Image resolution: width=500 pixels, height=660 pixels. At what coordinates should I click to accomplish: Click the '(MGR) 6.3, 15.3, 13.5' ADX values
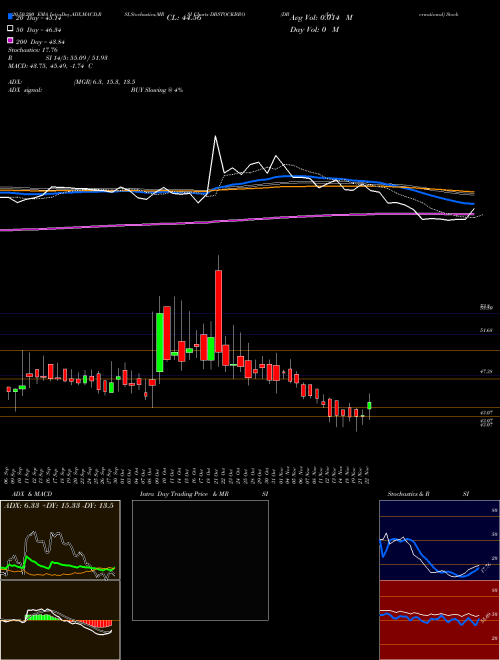pos(104,82)
